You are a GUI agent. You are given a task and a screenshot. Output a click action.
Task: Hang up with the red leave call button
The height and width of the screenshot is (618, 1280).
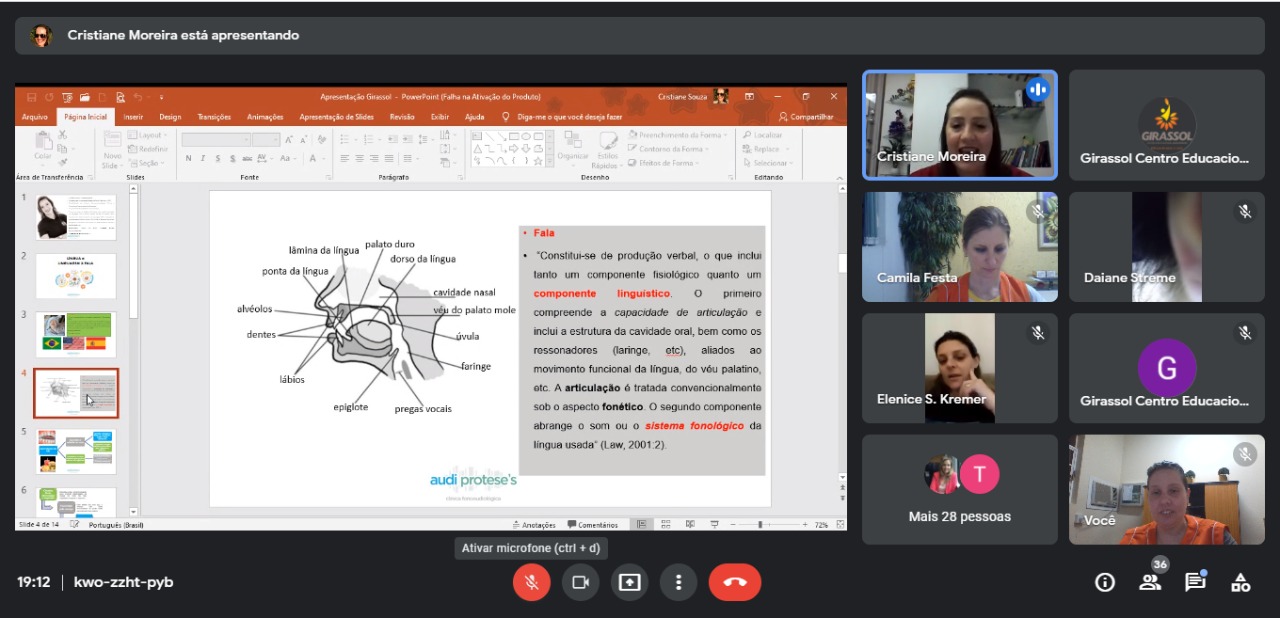click(735, 582)
